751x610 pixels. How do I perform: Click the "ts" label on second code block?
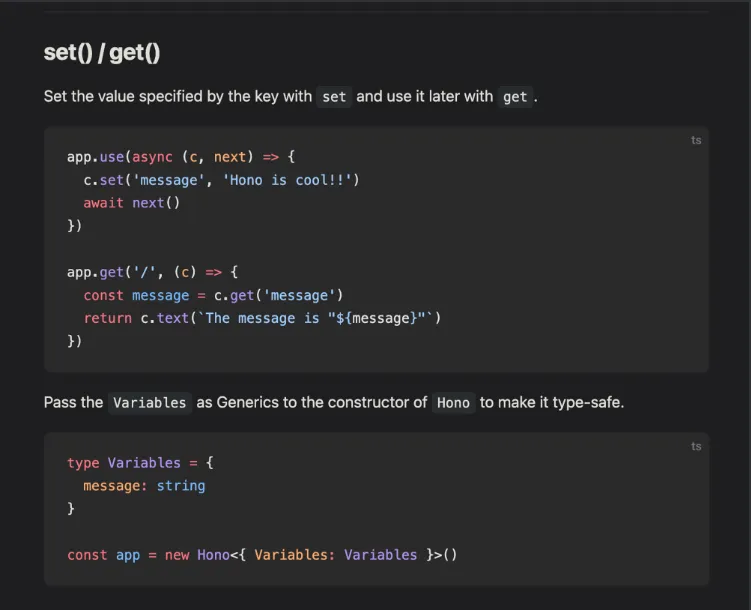point(696,446)
